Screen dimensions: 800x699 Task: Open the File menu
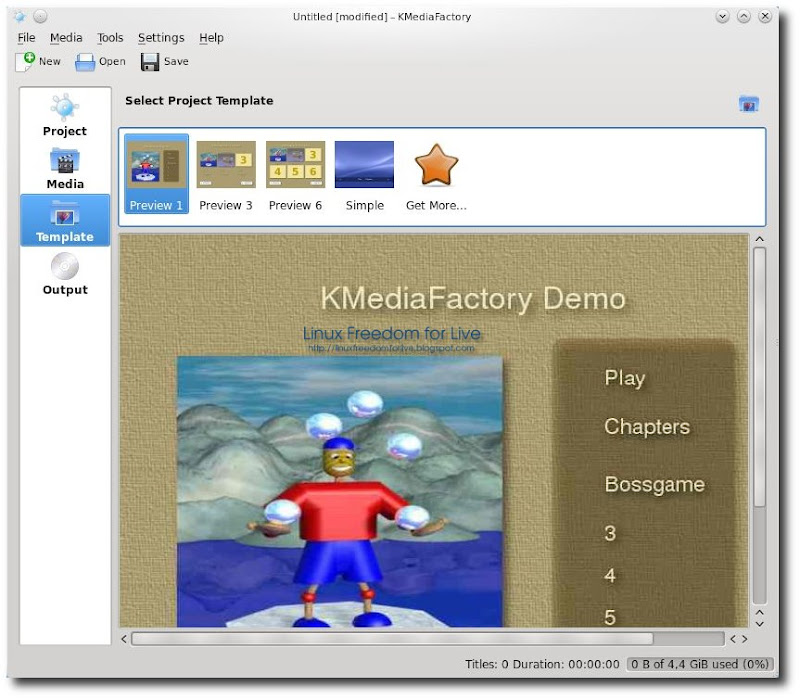[27, 38]
